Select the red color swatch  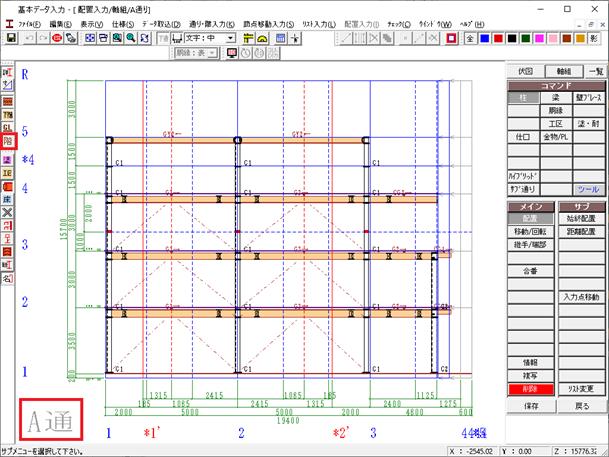click(498, 38)
